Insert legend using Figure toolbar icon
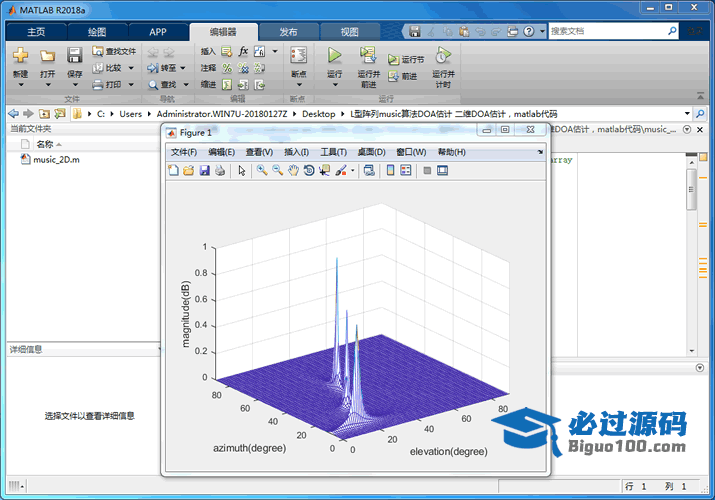The height and width of the screenshot is (500, 715). pos(405,170)
